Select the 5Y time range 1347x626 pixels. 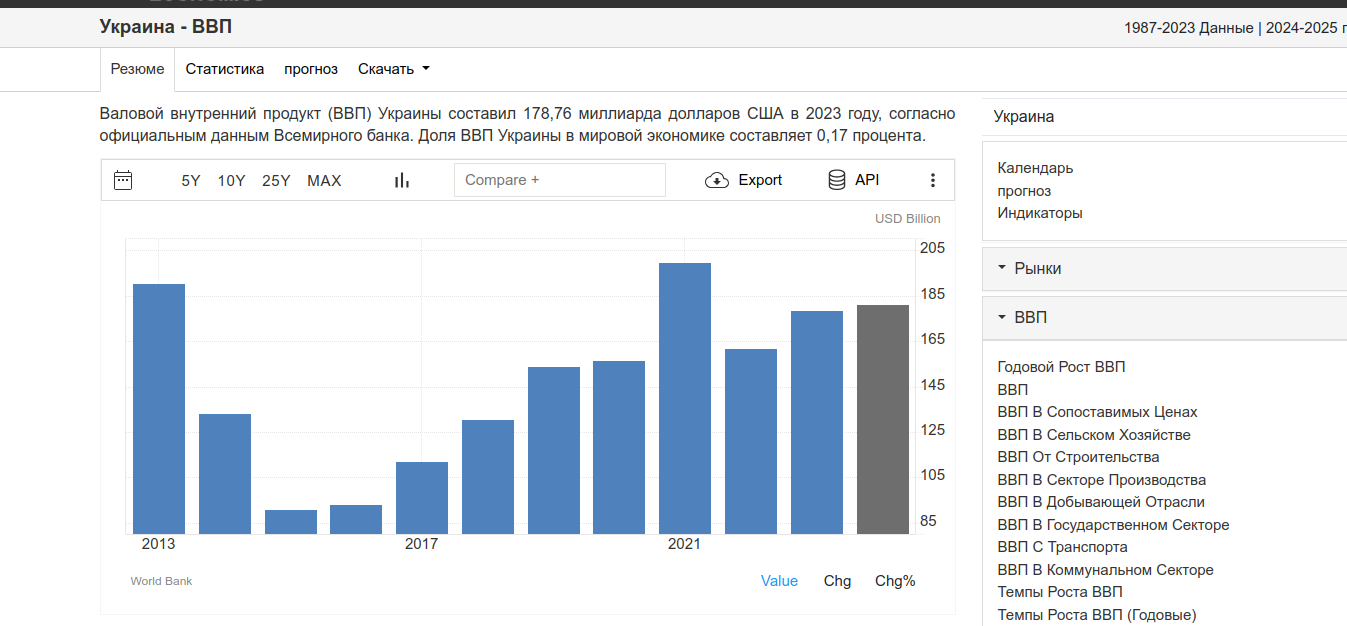tap(191, 181)
